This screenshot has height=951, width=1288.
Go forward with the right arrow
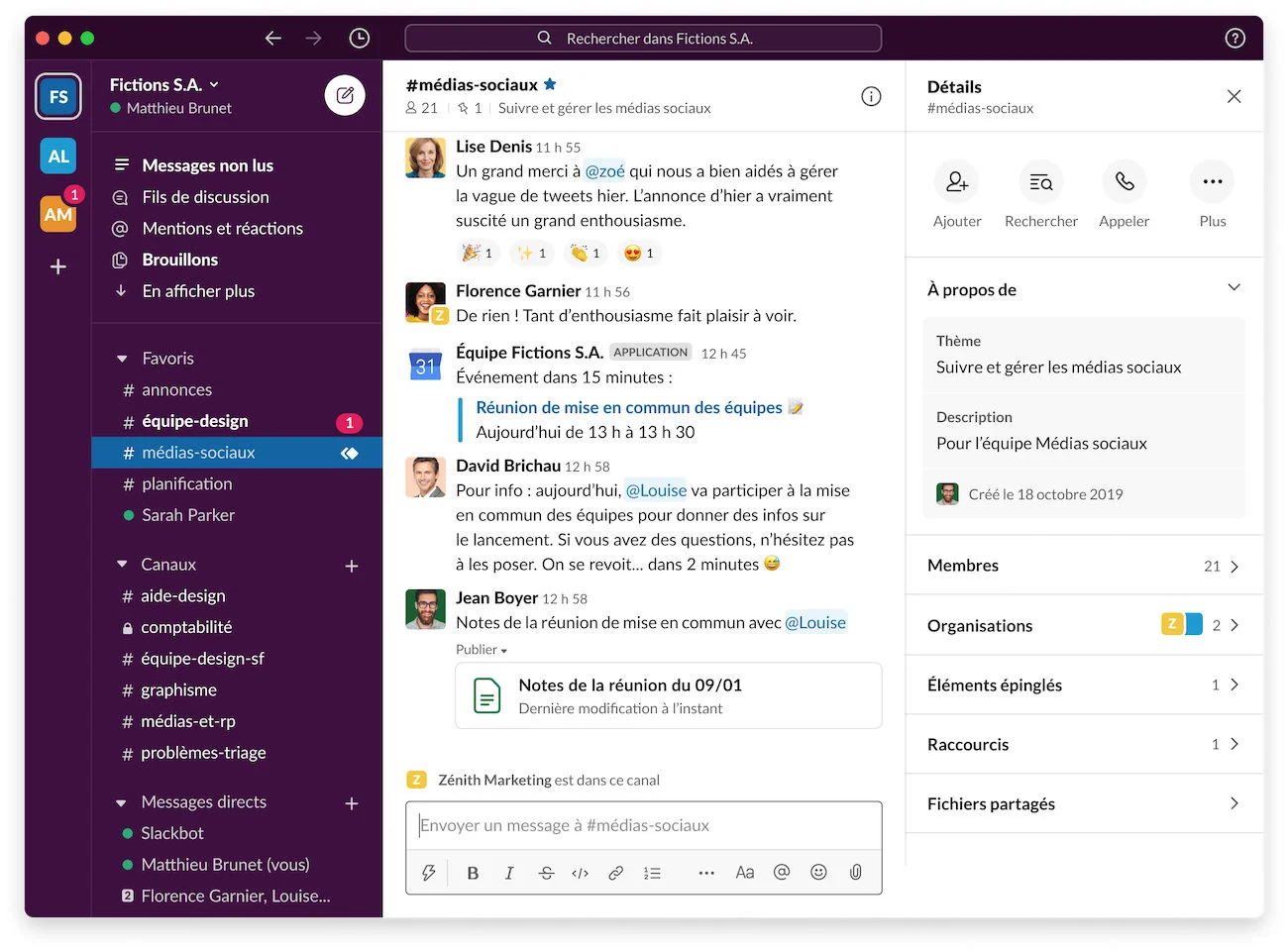point(314,38)
